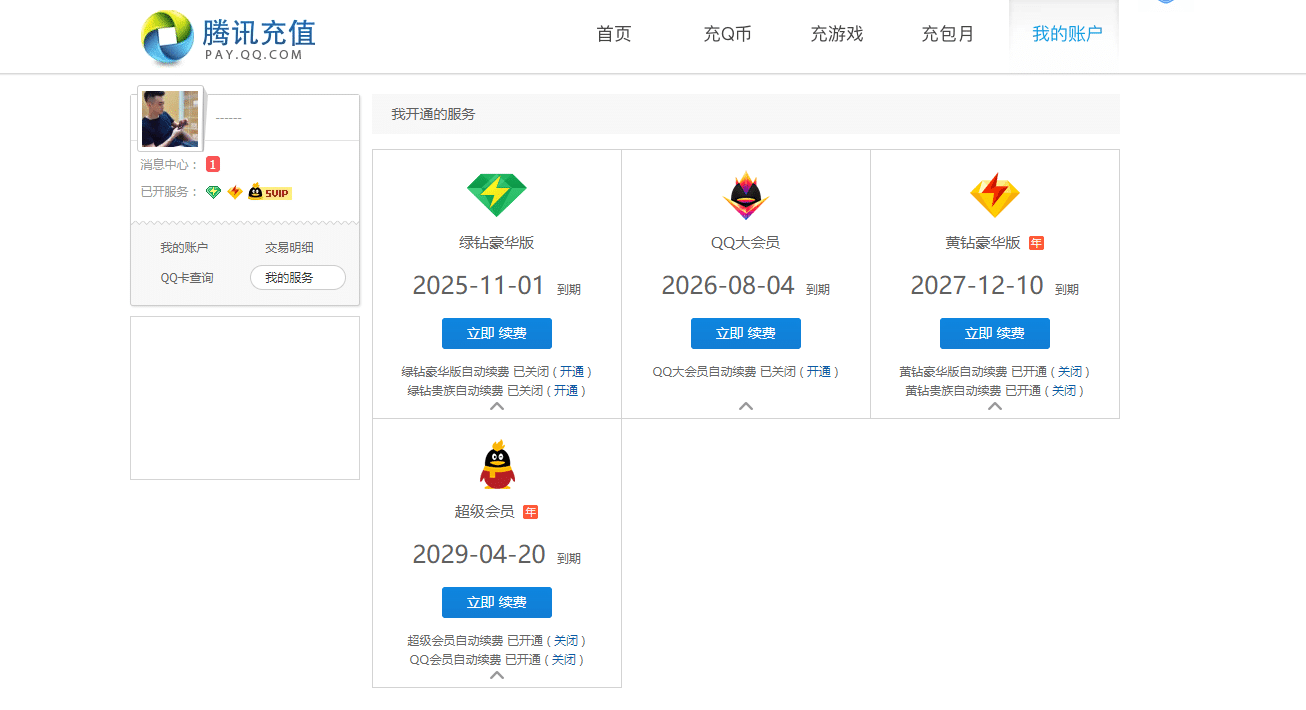This screenshot has height=710, width=1306.
Task: Collapse the 黄钻豪华版 card chevron
Action: tap(995, 406)
